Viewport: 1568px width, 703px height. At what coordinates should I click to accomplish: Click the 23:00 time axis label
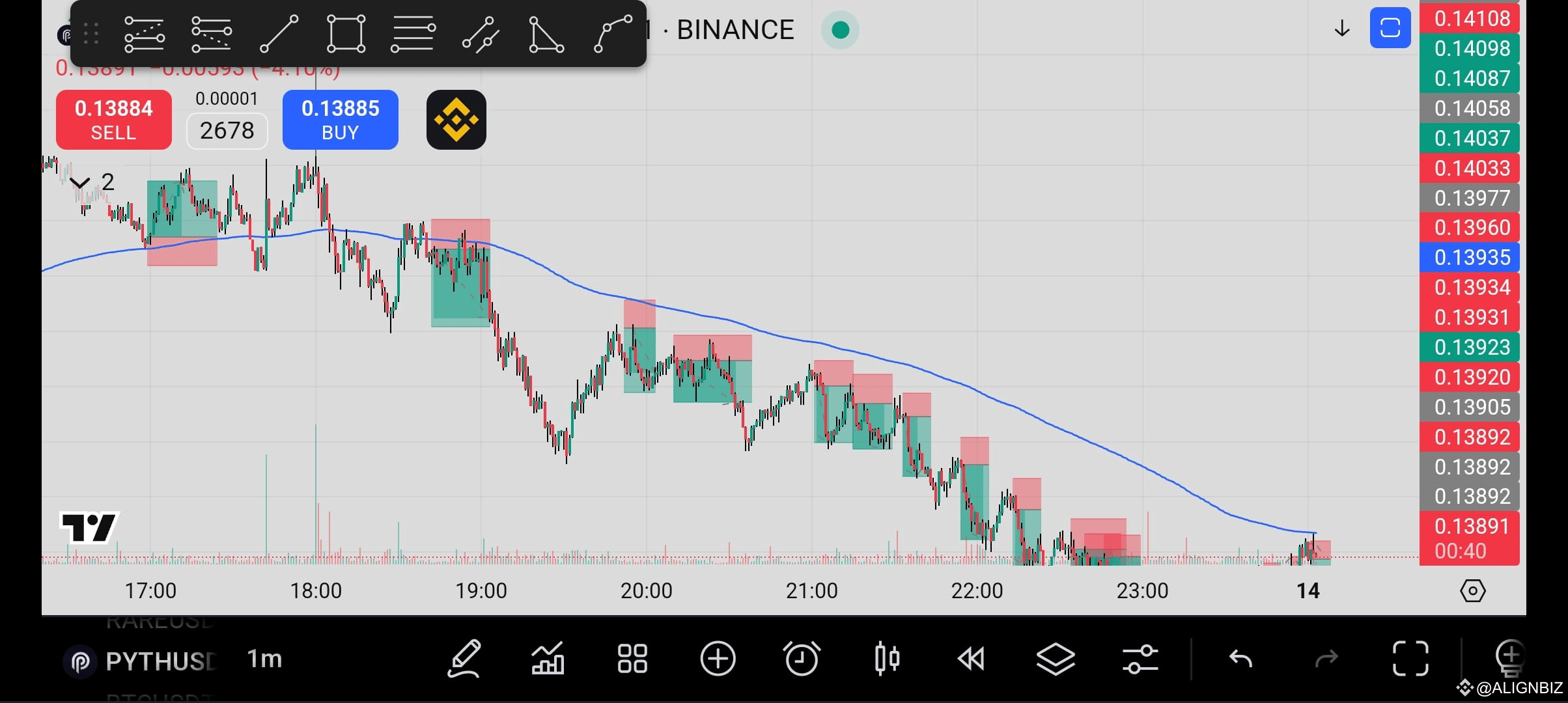(1142, 590)
